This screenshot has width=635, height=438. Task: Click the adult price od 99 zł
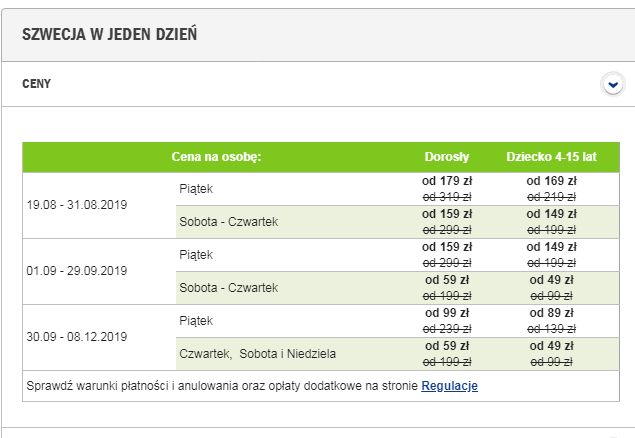click(447, 313)
